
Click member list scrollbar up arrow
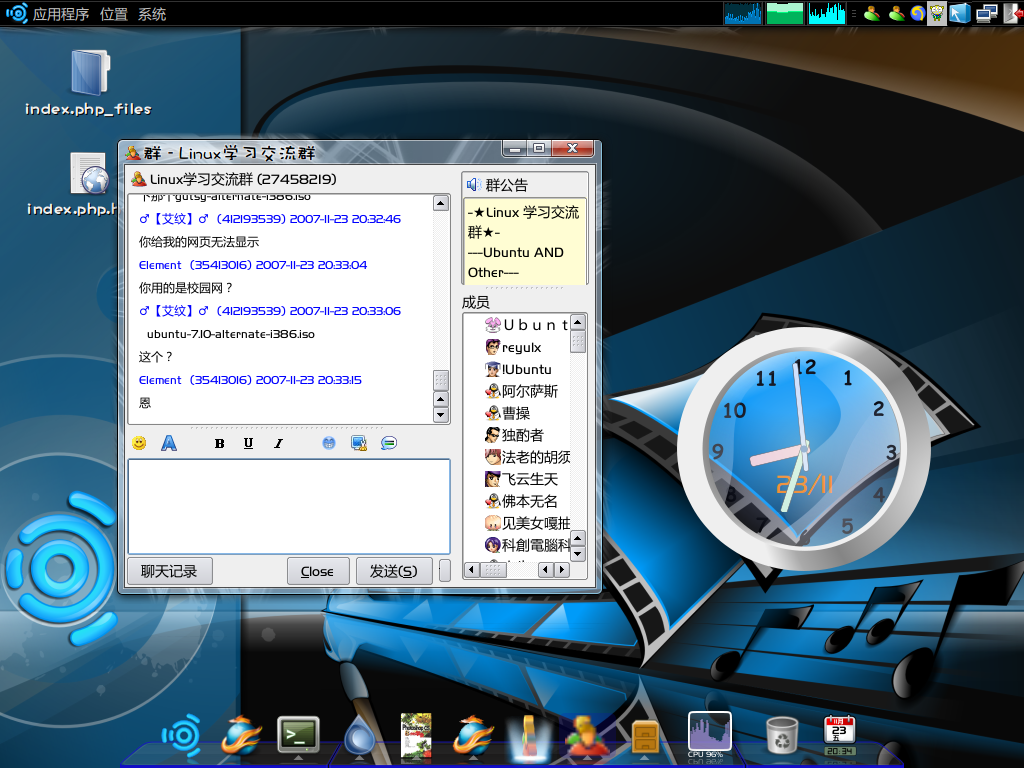[578, 322]
